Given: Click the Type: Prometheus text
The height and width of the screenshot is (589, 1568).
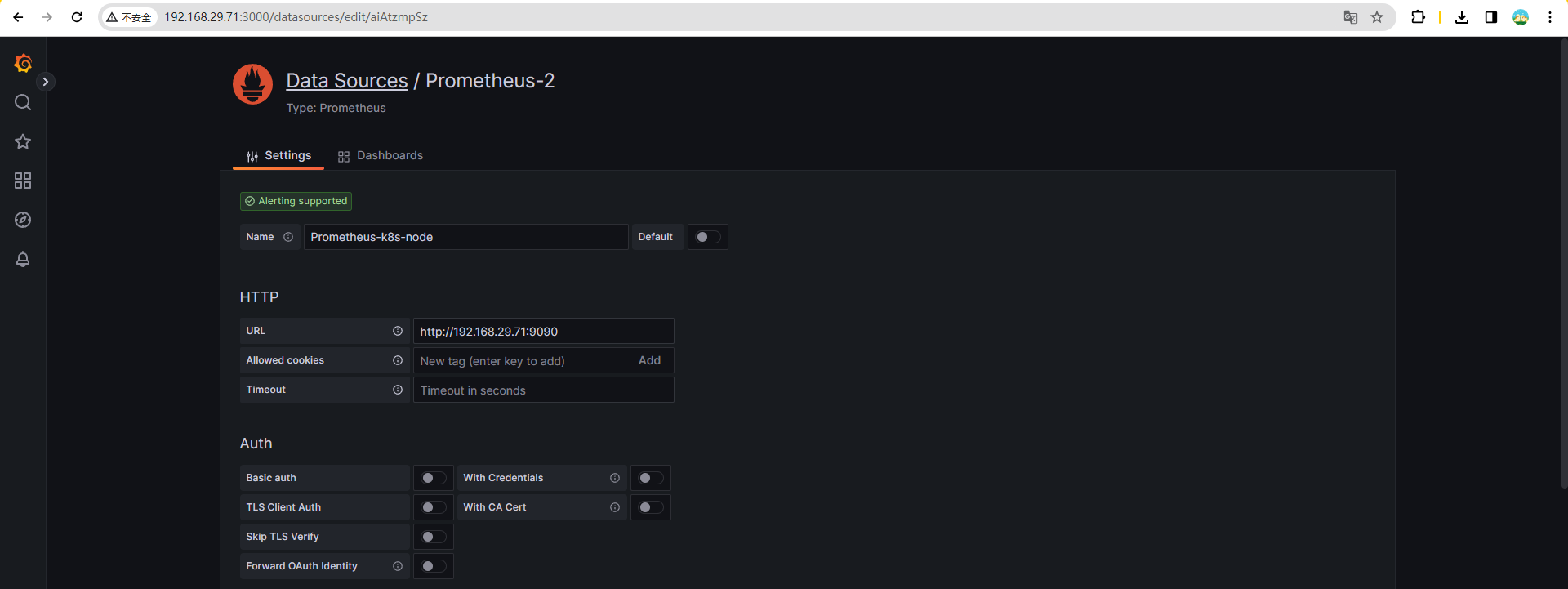Looking at the screenshot, I should 336,108.
